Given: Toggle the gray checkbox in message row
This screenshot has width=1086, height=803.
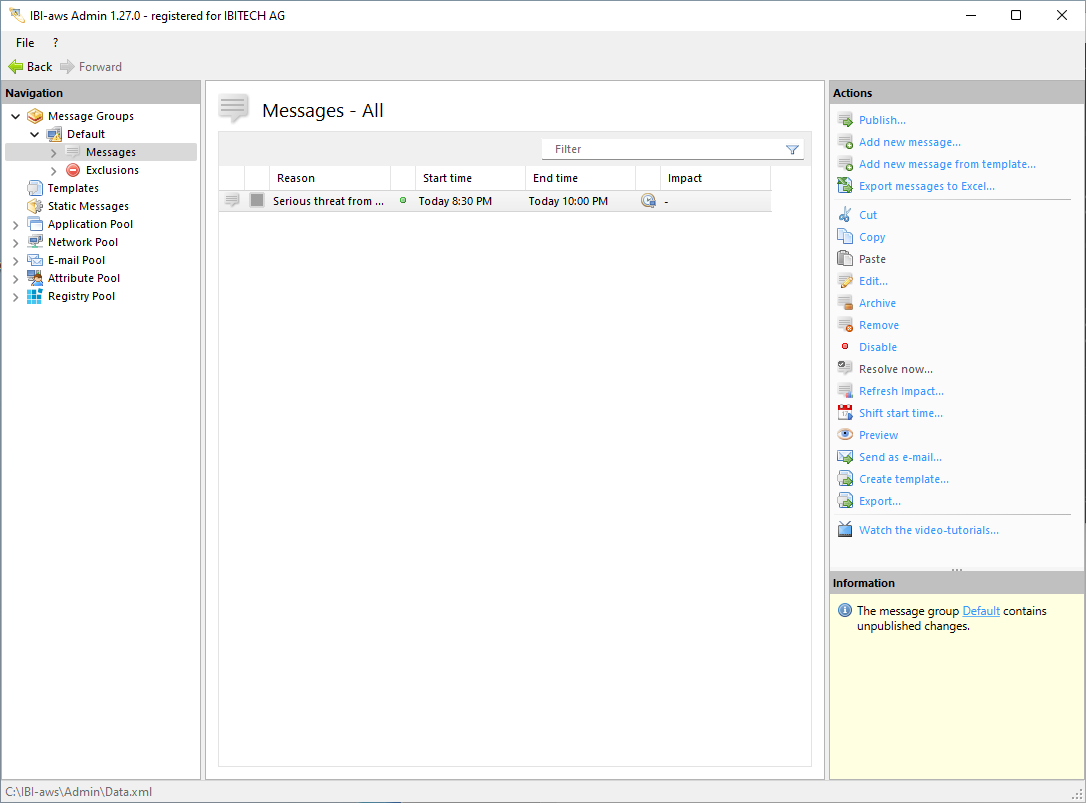Looking at the screenshot, I should click(x=257, y=201).
